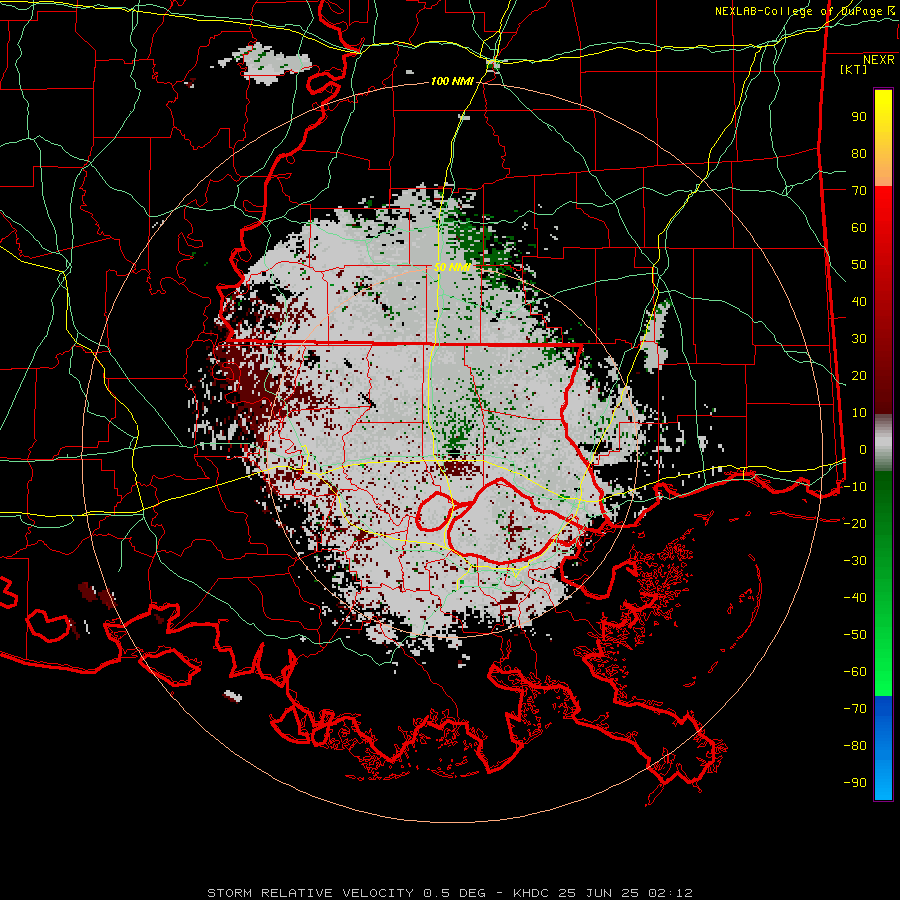
Task: Click the [KT] units label
Action: tap(854, 69)
